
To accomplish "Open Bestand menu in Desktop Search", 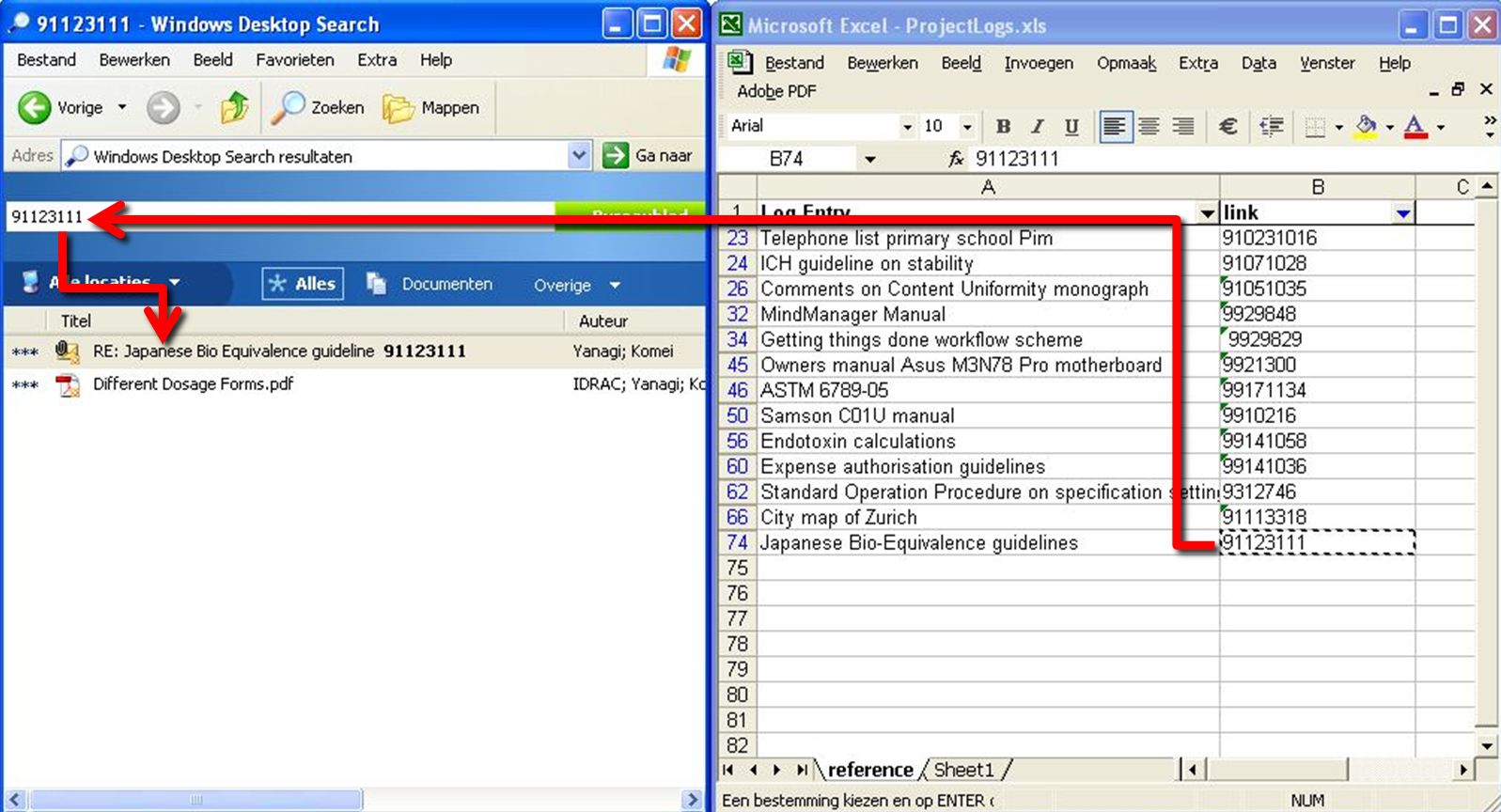I will pyautogui.click(x=46, y=59).
